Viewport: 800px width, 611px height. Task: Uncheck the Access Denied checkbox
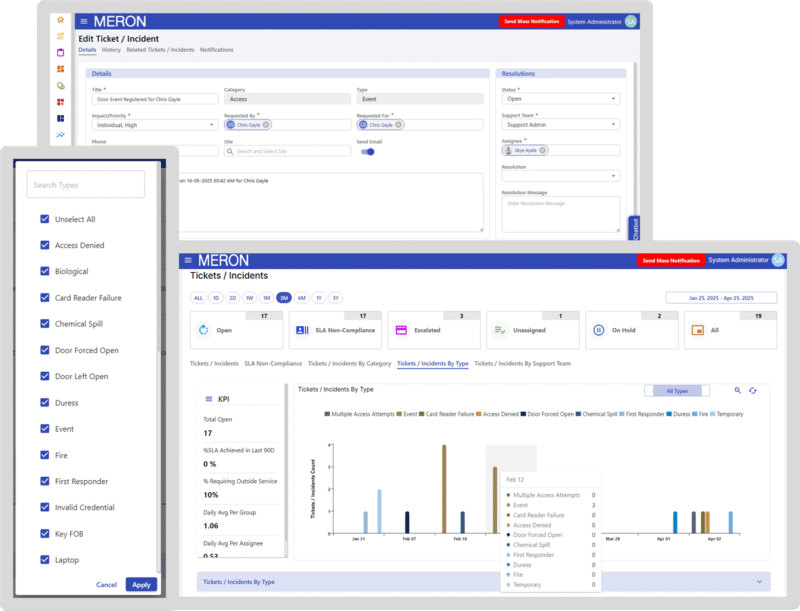45,245
